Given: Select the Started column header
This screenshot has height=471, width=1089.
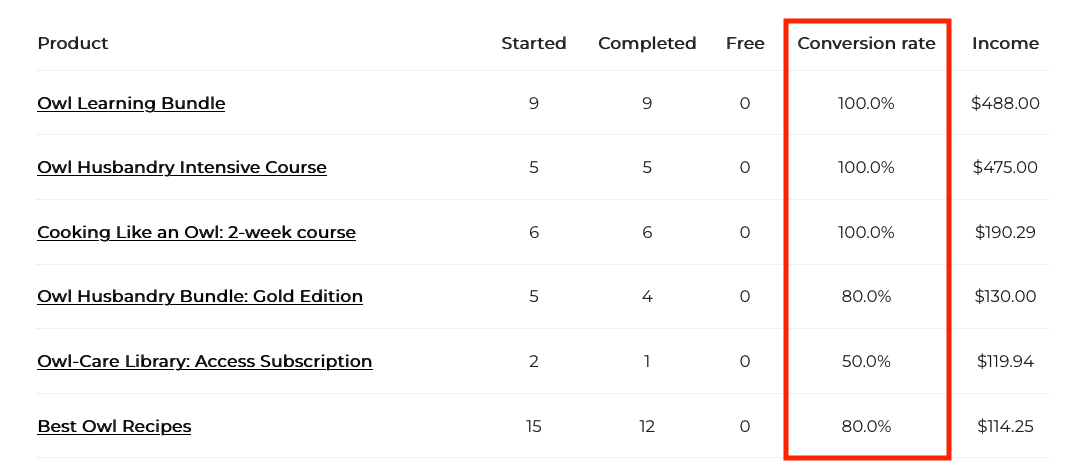Looking at the screenshot, I should 533,43.
